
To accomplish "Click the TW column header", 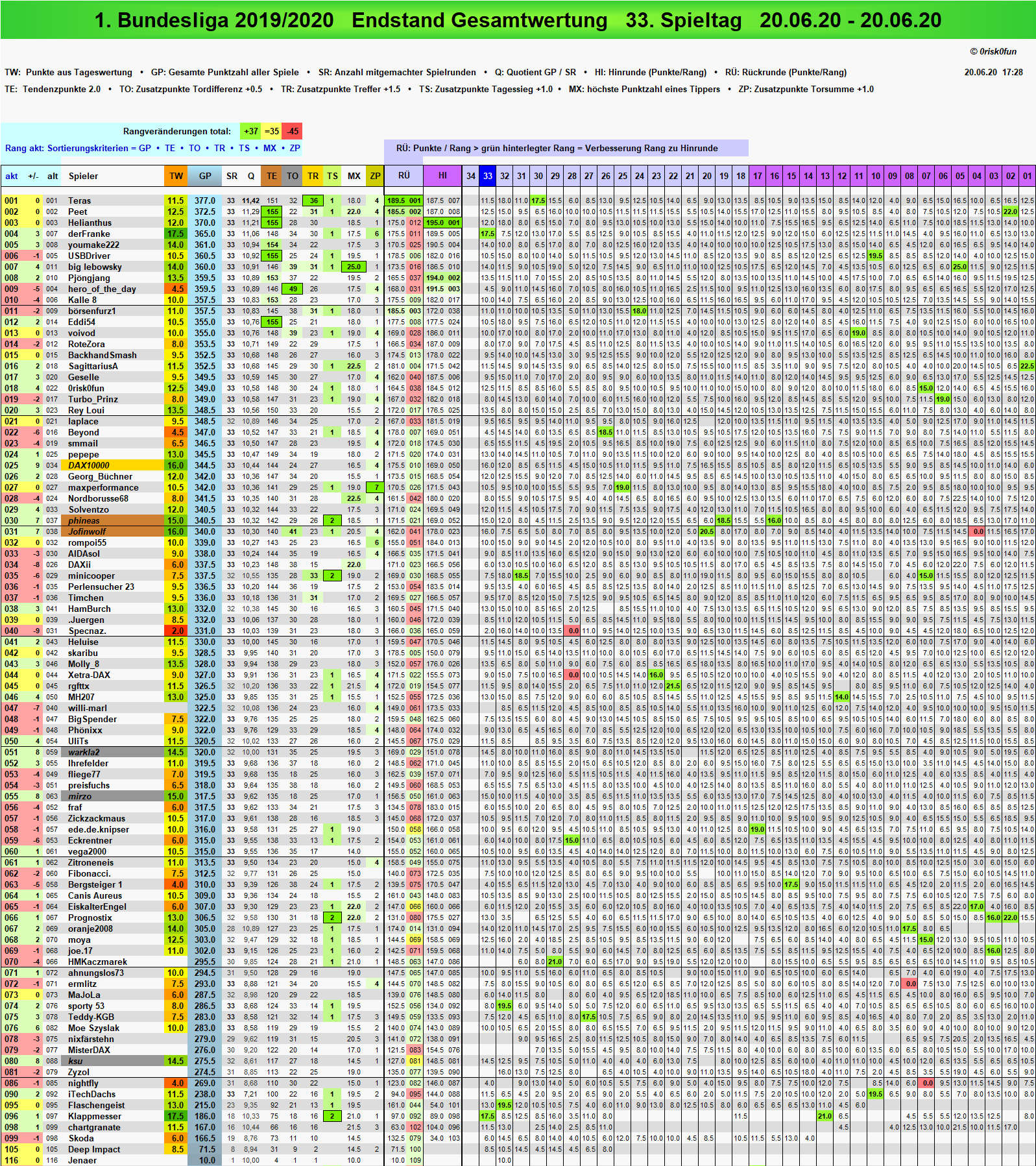I will (x=176, y=176).
